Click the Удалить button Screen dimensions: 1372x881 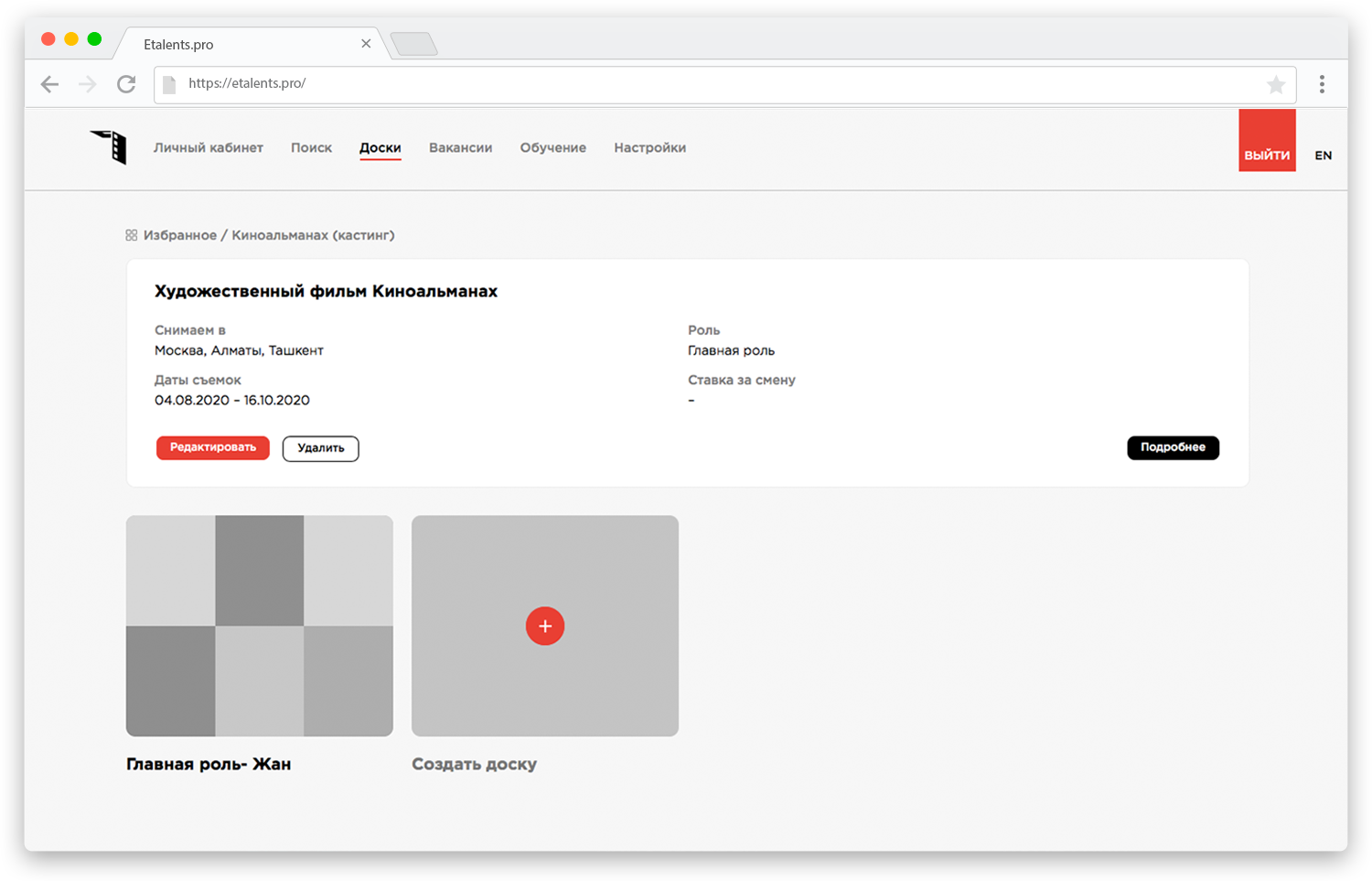point(320,448)
